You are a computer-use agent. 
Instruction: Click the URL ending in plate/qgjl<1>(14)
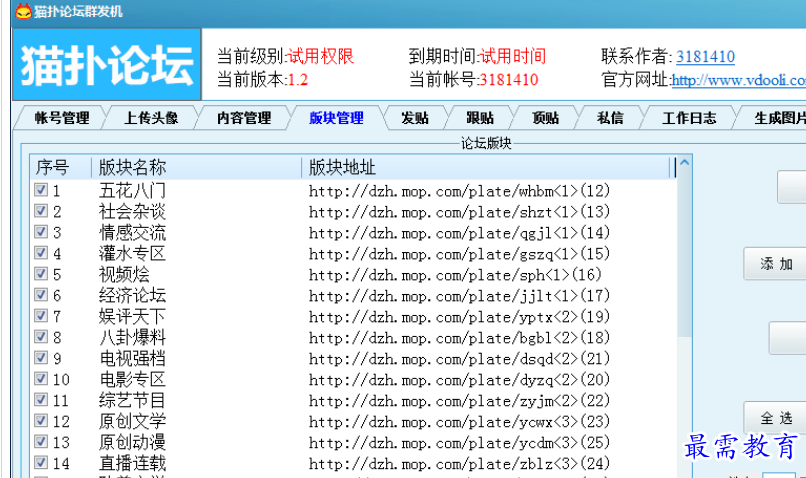(x=459, y=233)
